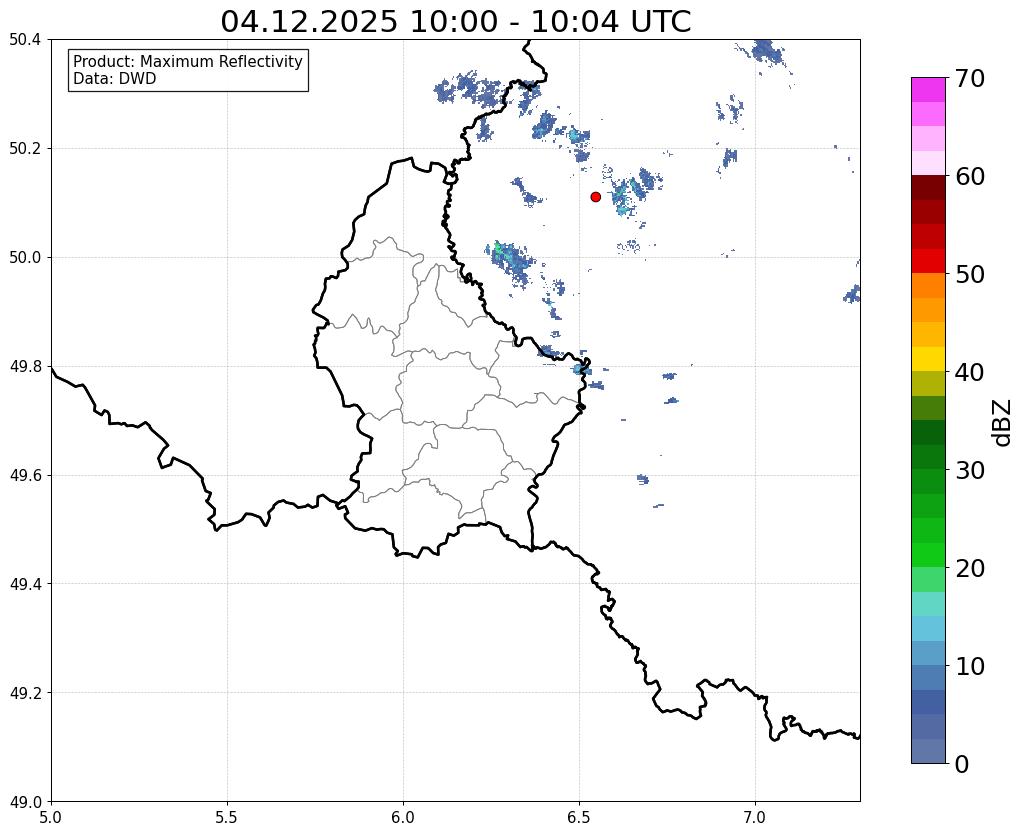Pick the bright red colorbar swatch near 50

[x=928, y=261]
